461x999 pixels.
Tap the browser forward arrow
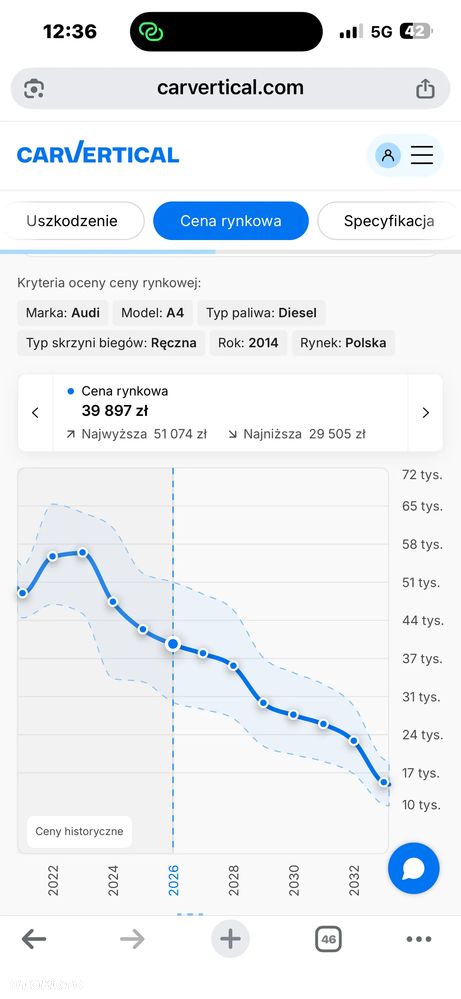(132, 938)
